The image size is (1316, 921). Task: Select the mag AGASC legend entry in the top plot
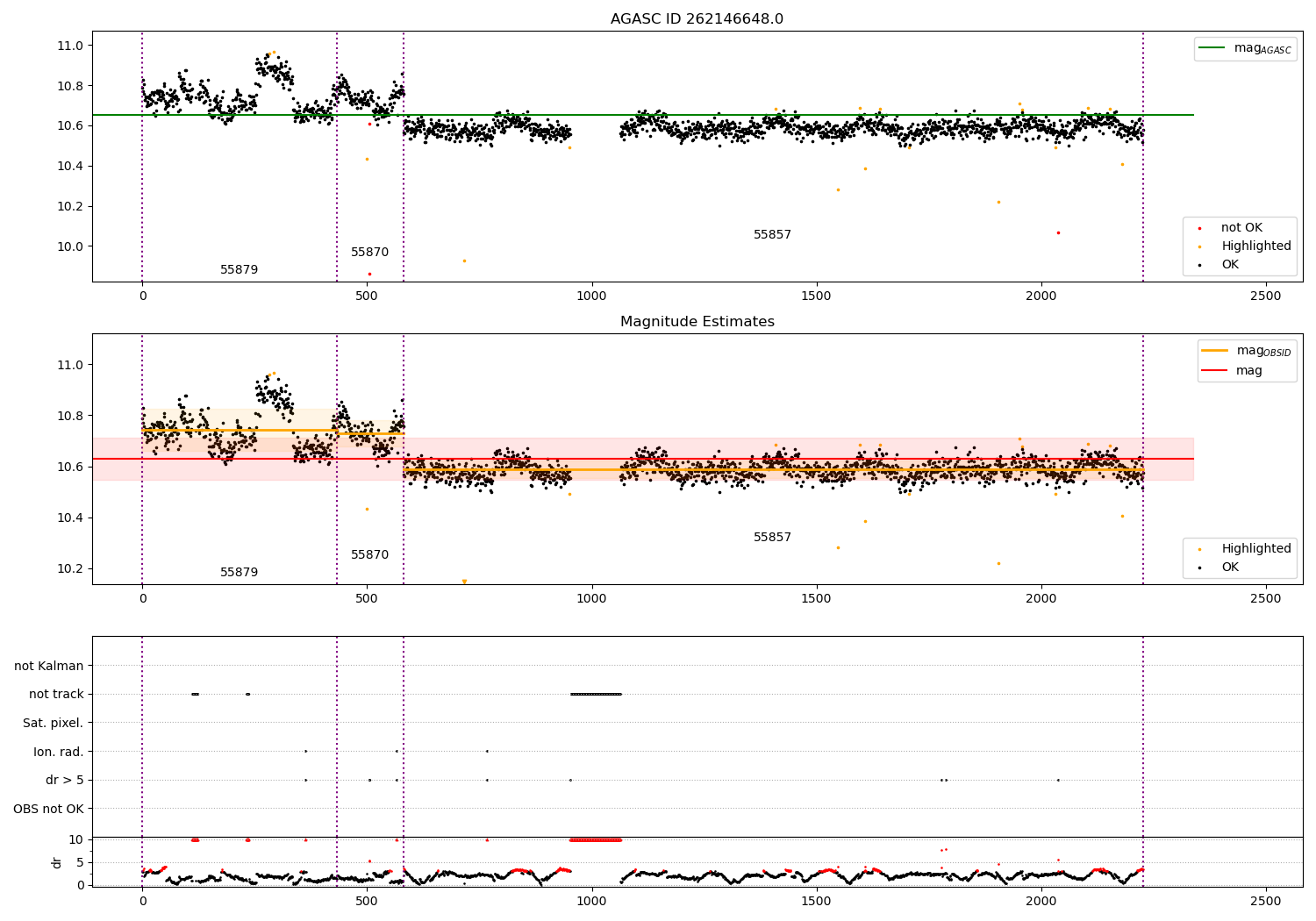click(x=1245, y=48)
